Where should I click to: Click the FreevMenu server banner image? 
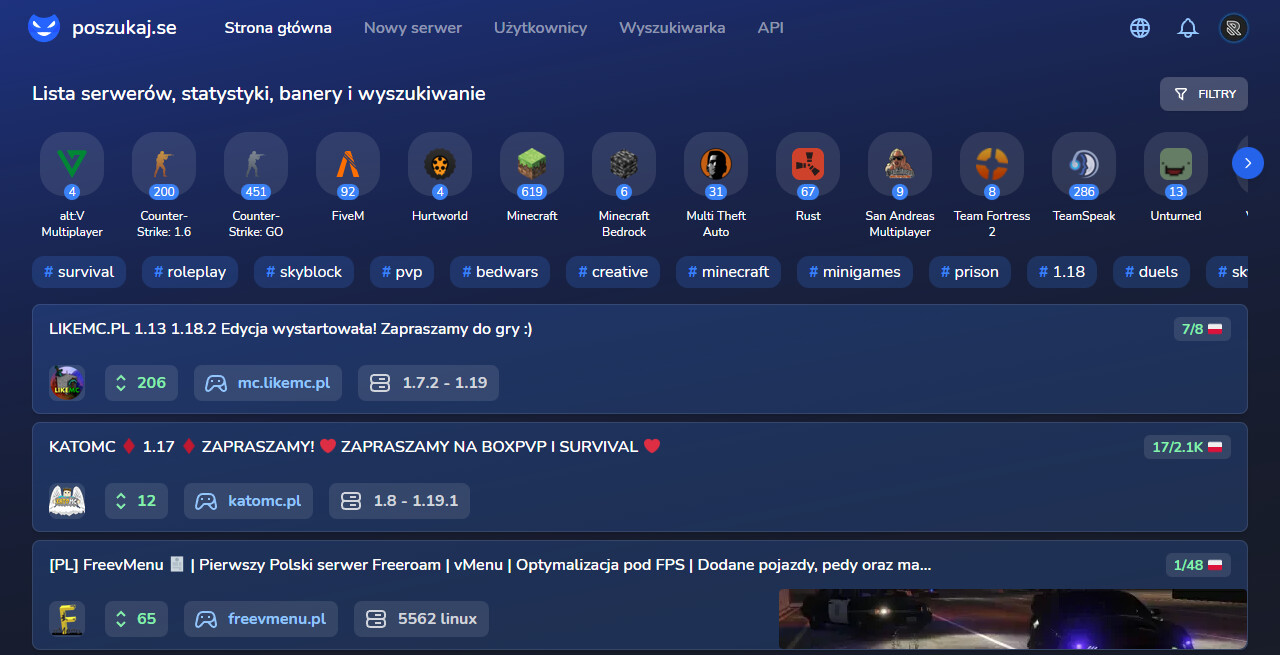(x=1012, y=619)
